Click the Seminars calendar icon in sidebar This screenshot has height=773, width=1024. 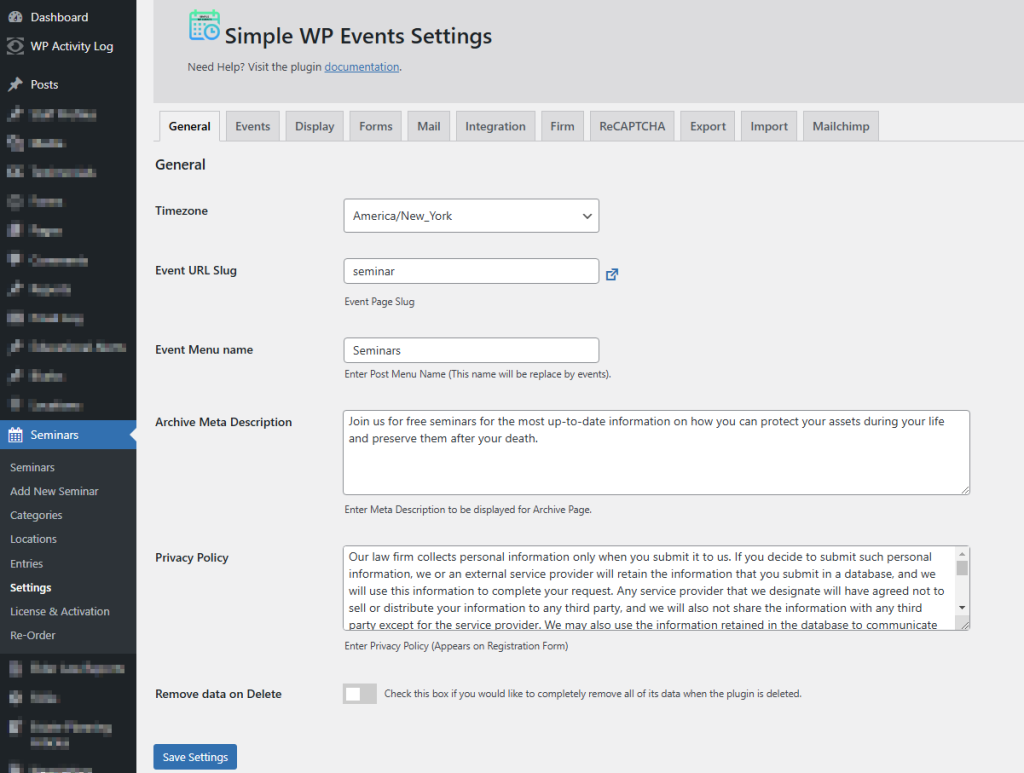click(x=15, y=435)
